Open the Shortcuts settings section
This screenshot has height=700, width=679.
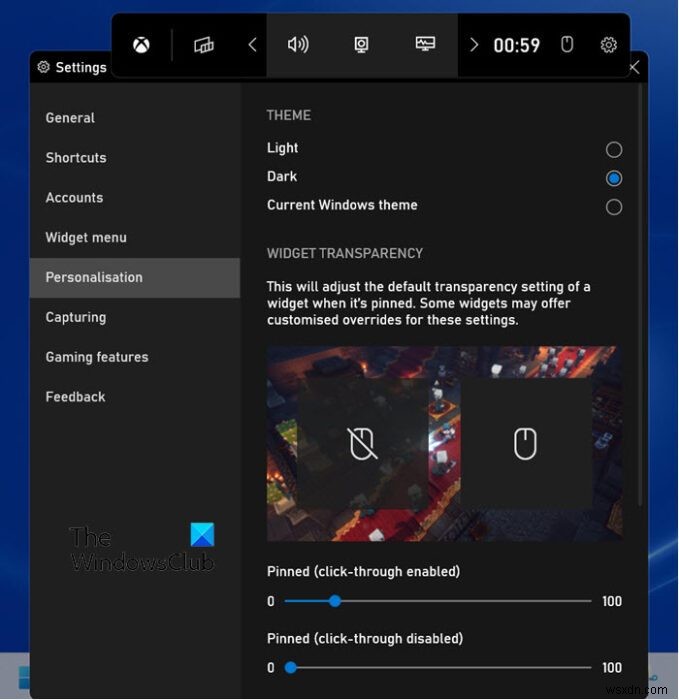click(x=134, y=158)
